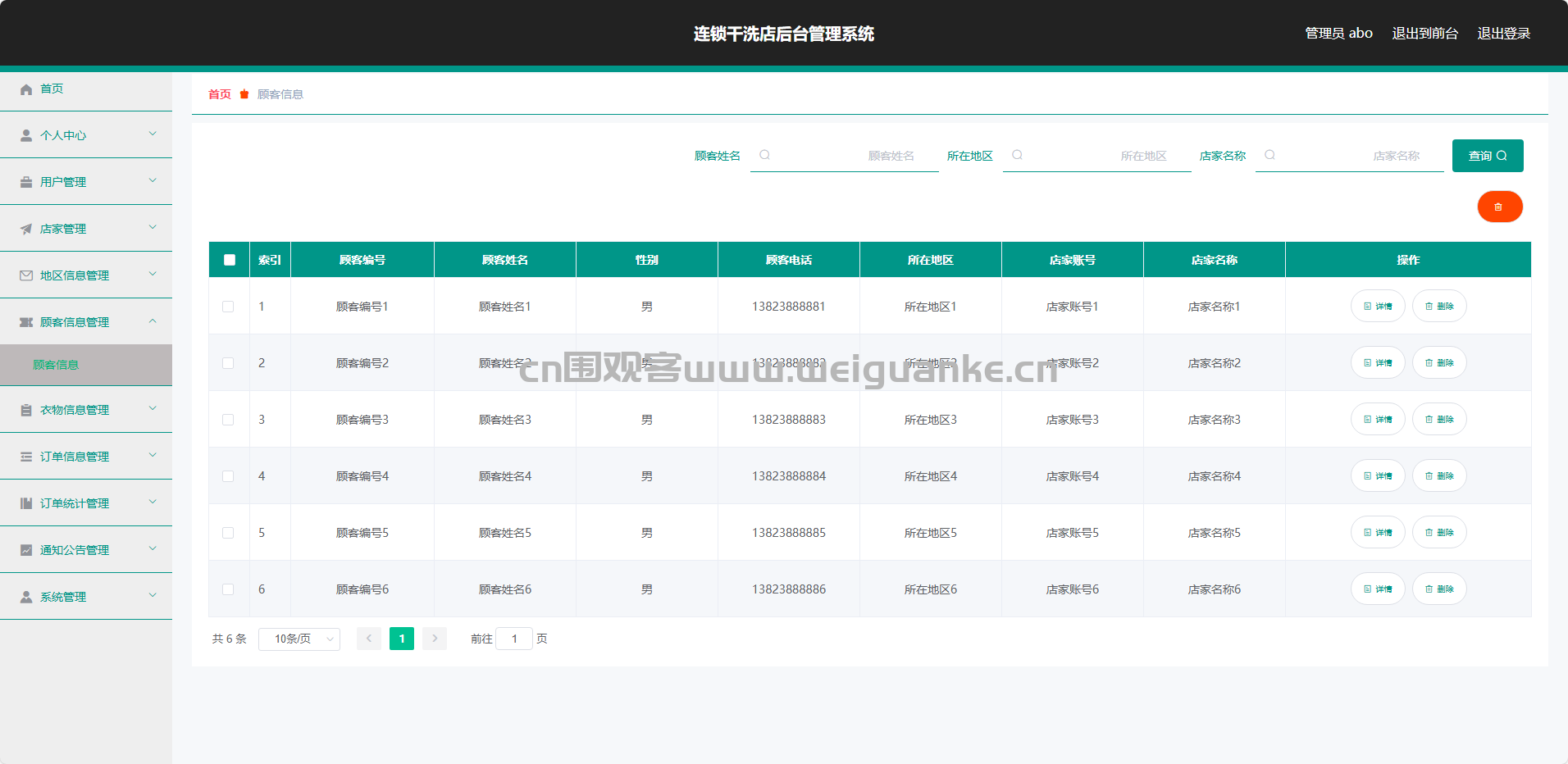Viewport: 1568px width, 764px height.
Task: Click search icon in 顾客姓名 field
Action: [x=764, y=155]
